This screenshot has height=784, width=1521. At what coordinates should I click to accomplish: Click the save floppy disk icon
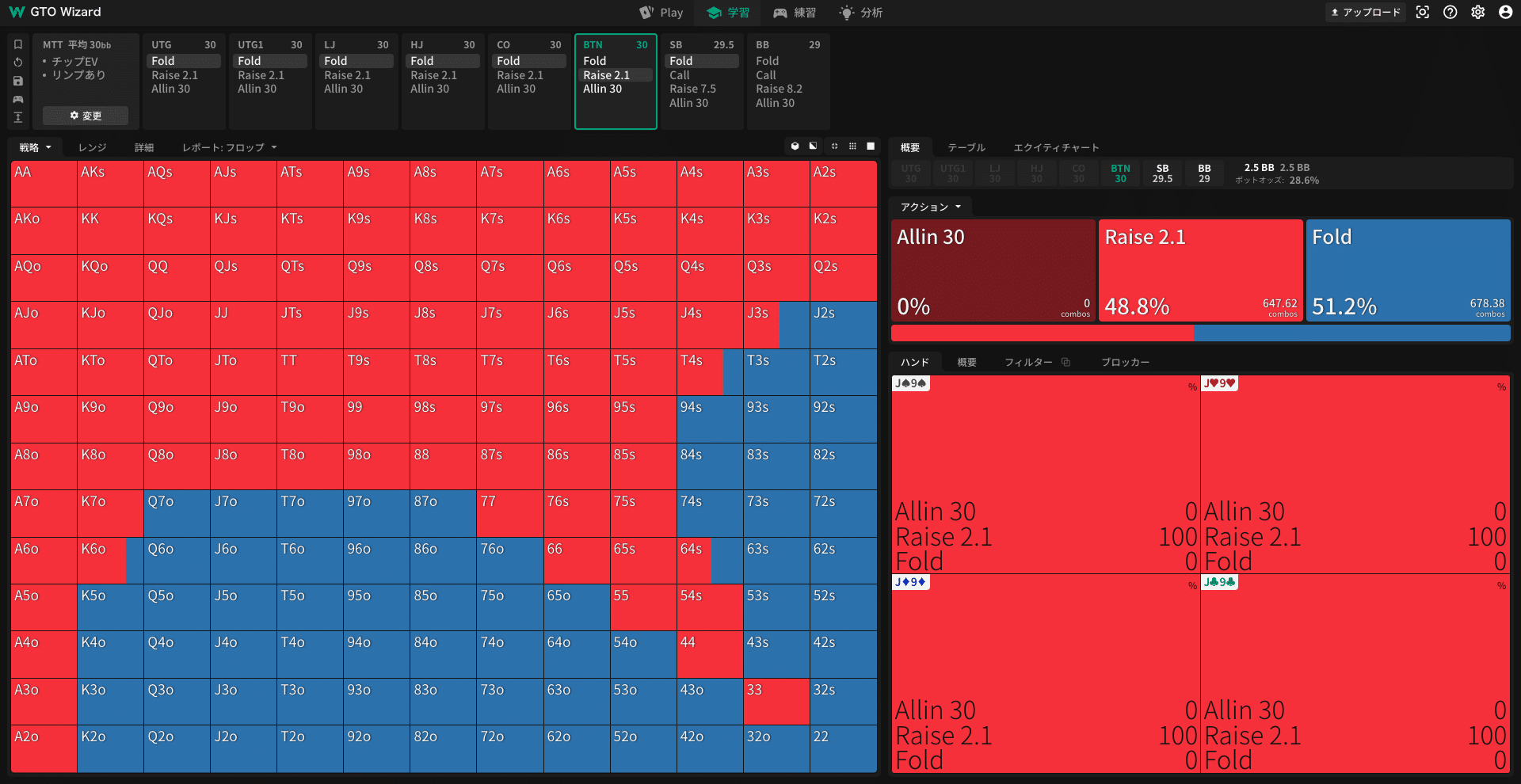[18, 81]
